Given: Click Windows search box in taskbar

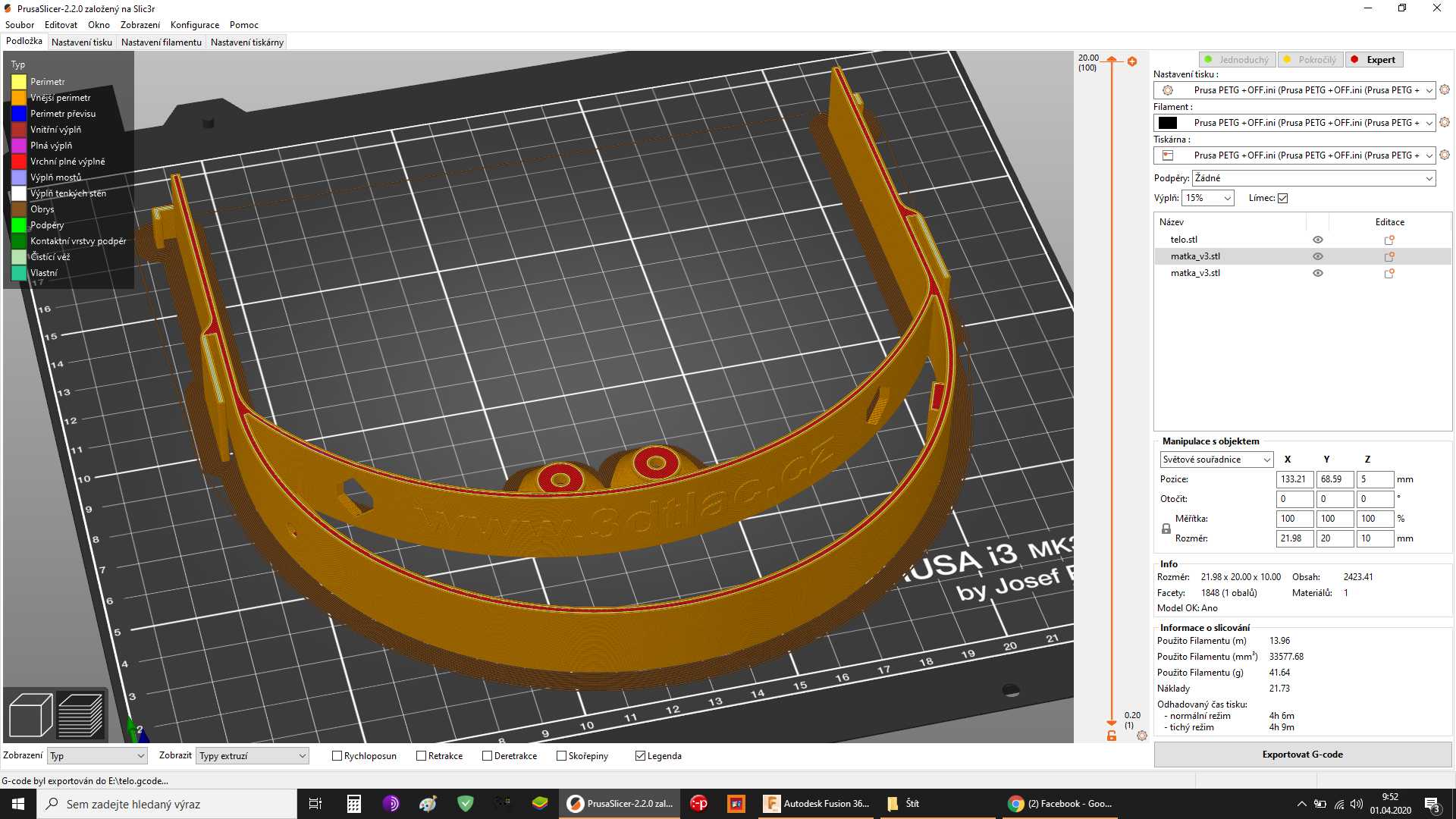Looking at the screenshot, I should pyautogui.click(x=167, y=804).
